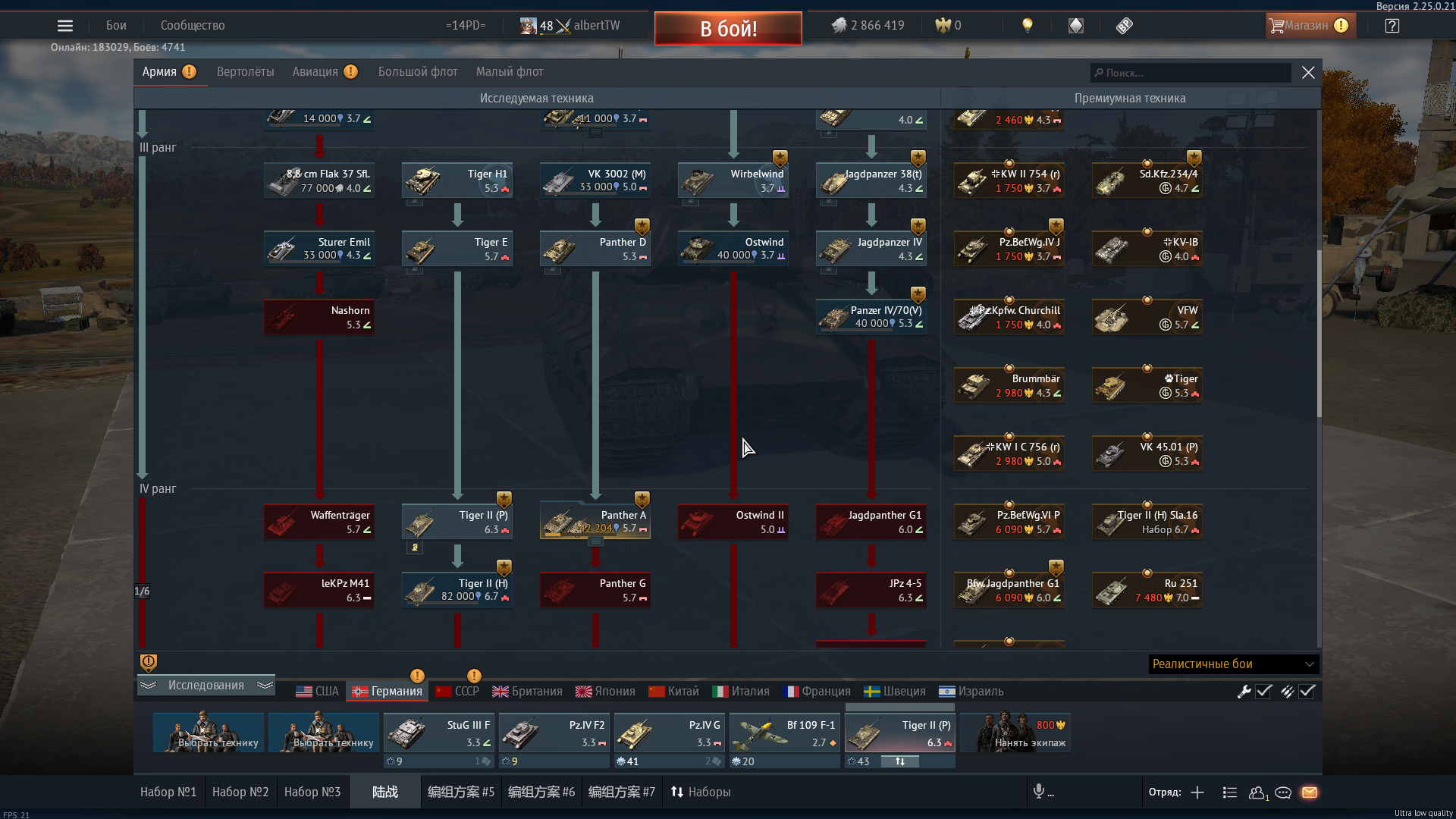Open the chat bubble icon

tap(1283, 792)
